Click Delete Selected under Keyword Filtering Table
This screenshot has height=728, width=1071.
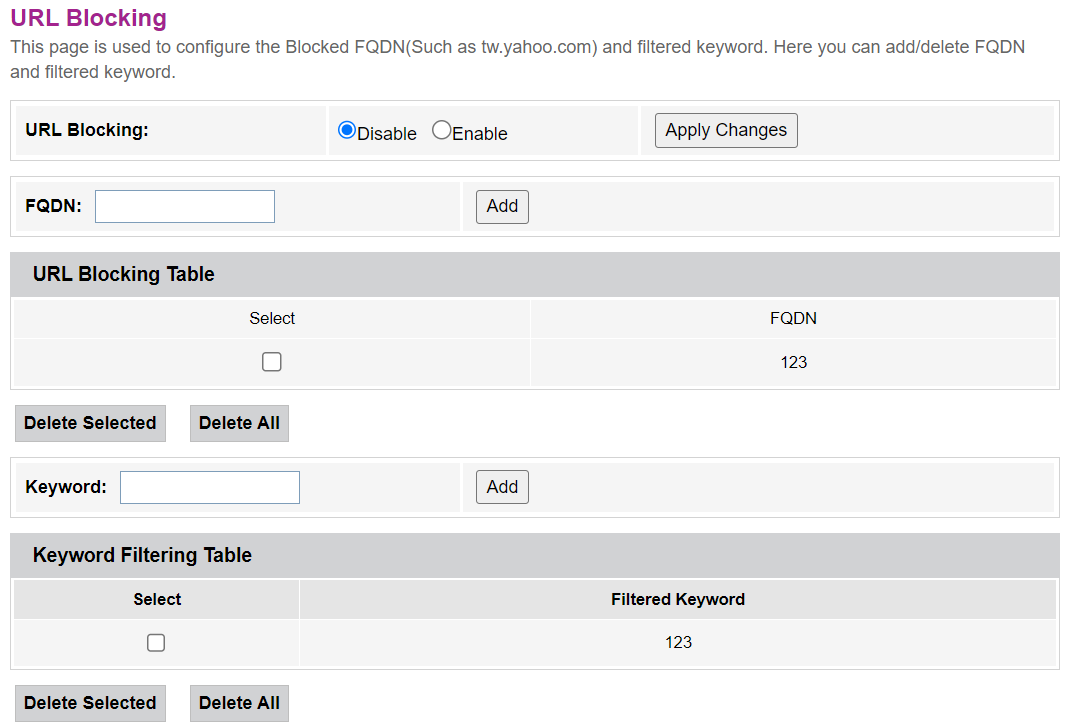pyautogui.click(x=90, y=703)
